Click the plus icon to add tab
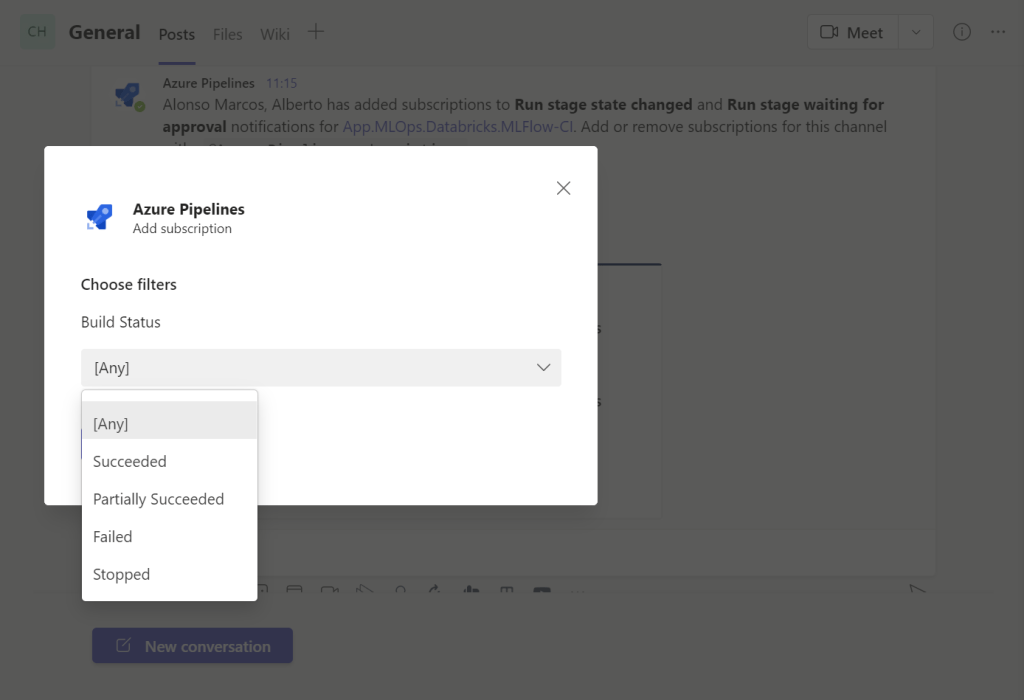The height and width of the screenshot is (700, 1024). pyautogui.click(x=315, y=32)
